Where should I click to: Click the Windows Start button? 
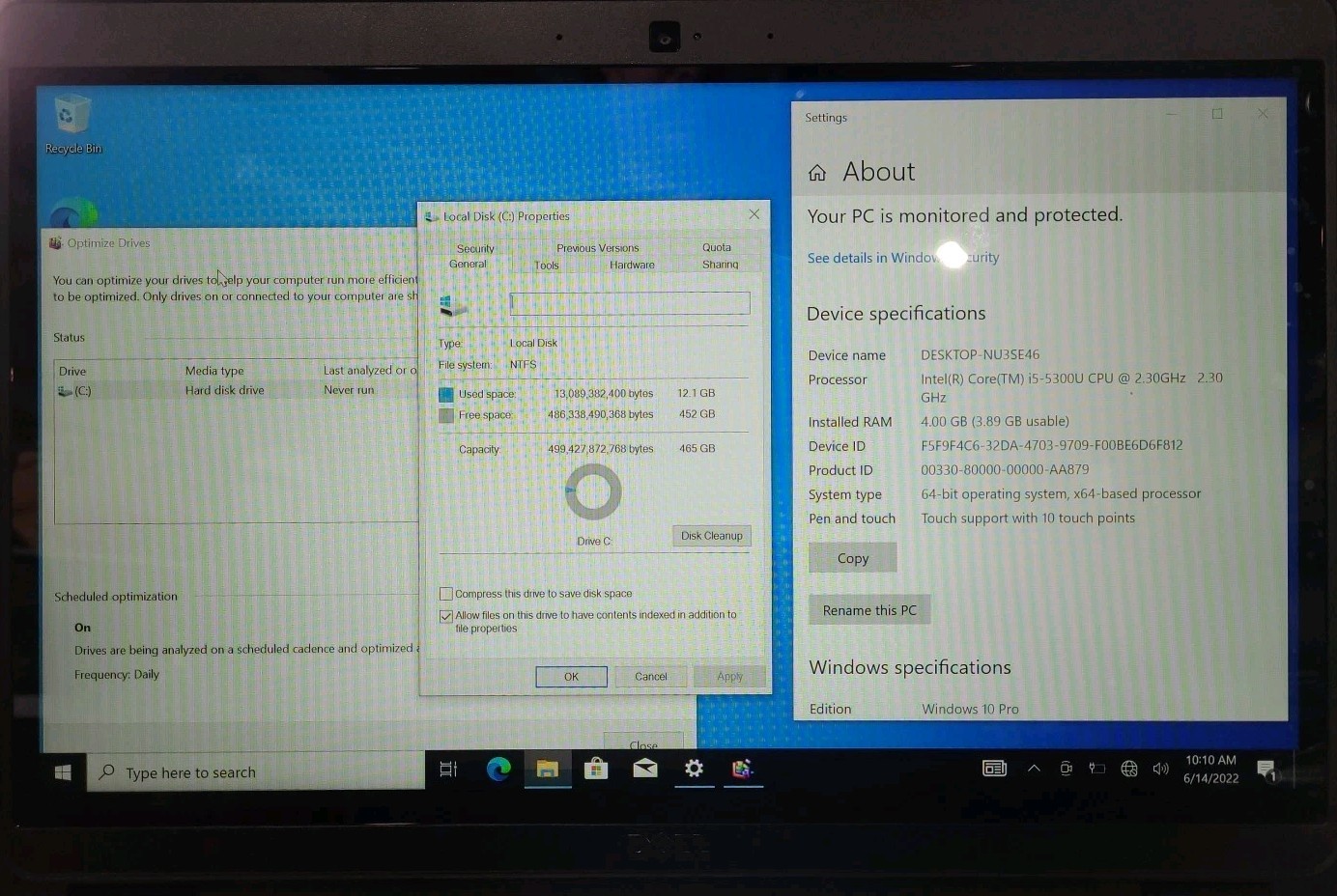63,772
